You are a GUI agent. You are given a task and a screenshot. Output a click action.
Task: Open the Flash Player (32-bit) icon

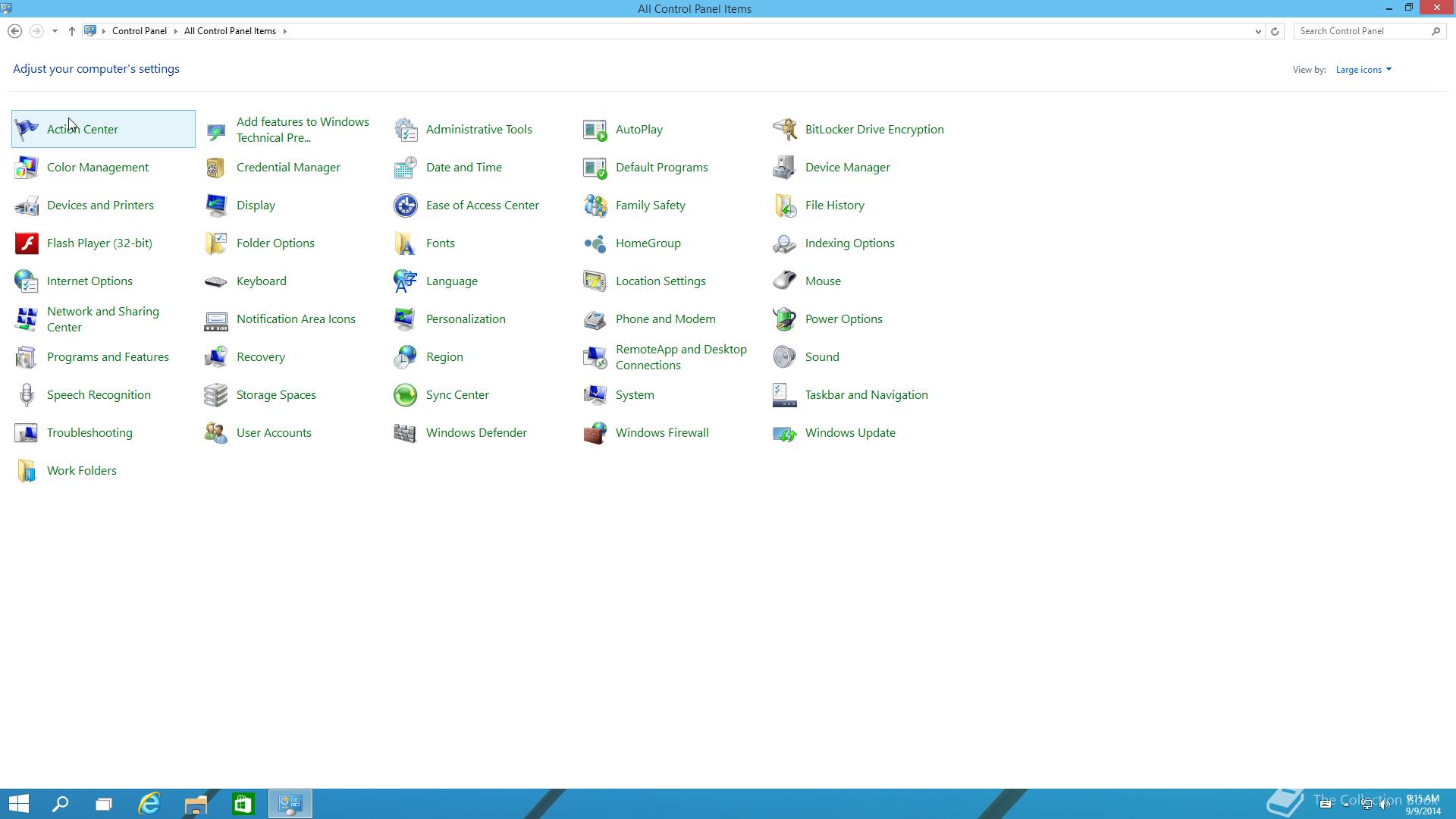27,243
